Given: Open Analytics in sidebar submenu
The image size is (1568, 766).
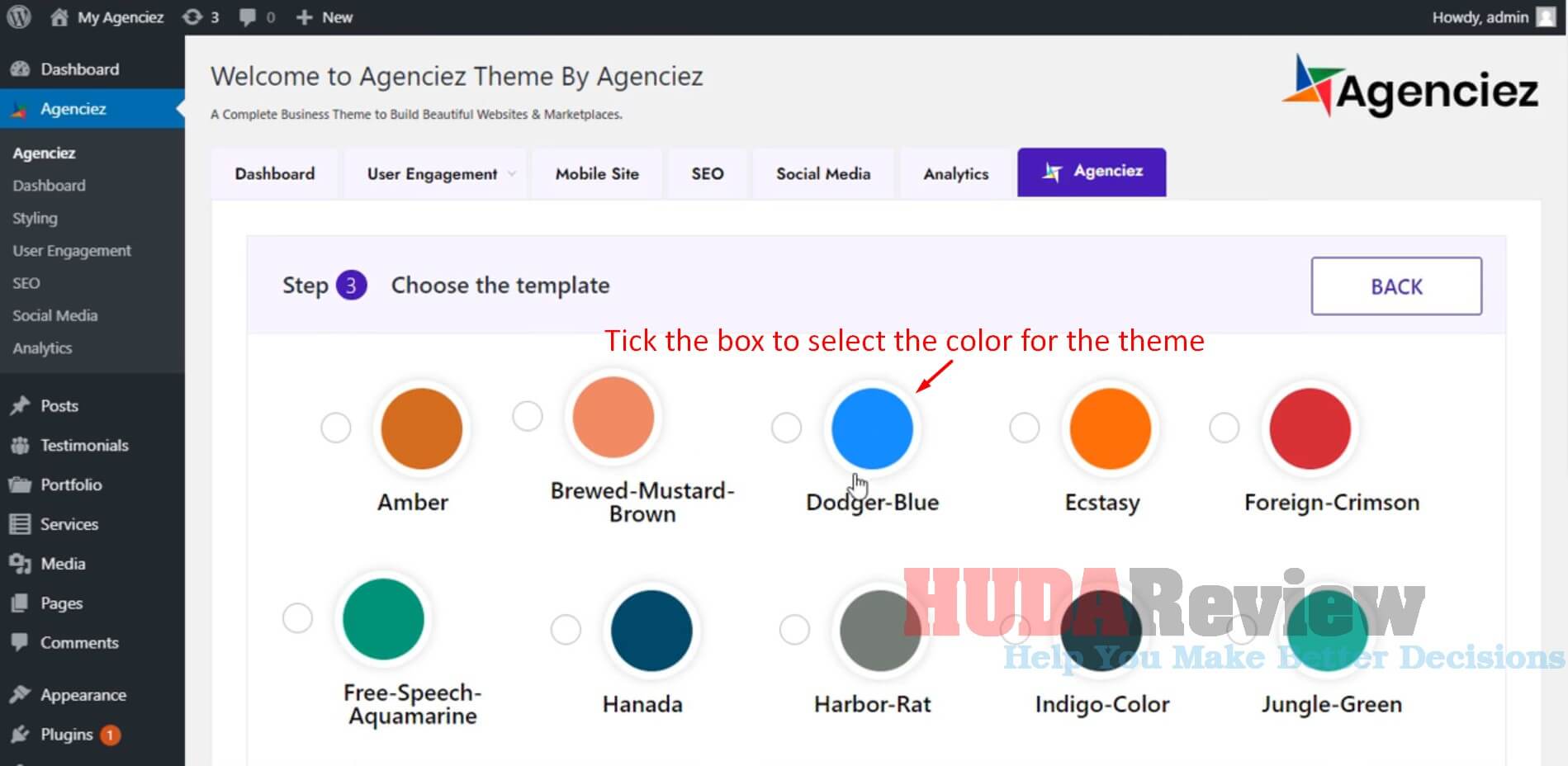Looking at the screenshot, I should [42, 348].
